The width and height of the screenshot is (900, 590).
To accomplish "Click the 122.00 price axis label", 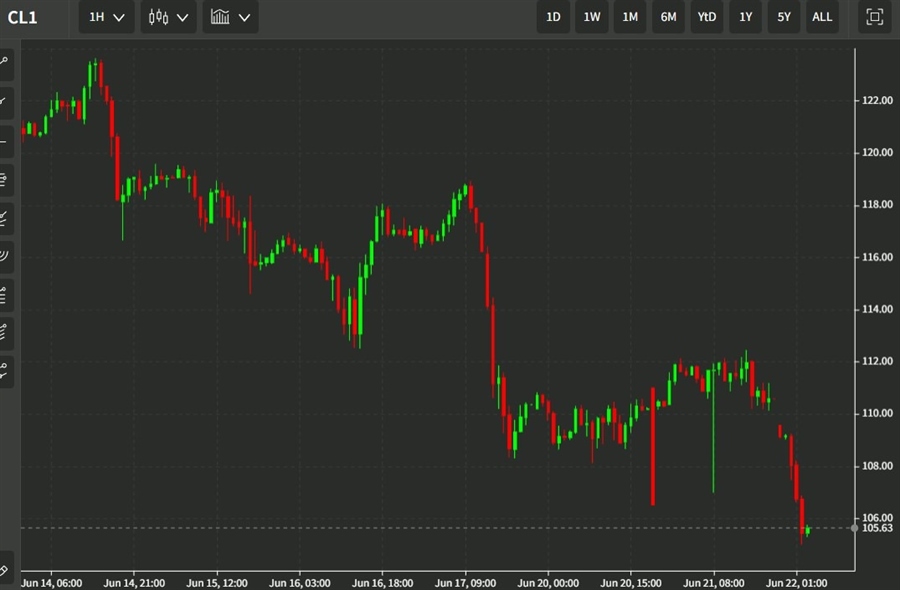I will [x=878, y=100].
